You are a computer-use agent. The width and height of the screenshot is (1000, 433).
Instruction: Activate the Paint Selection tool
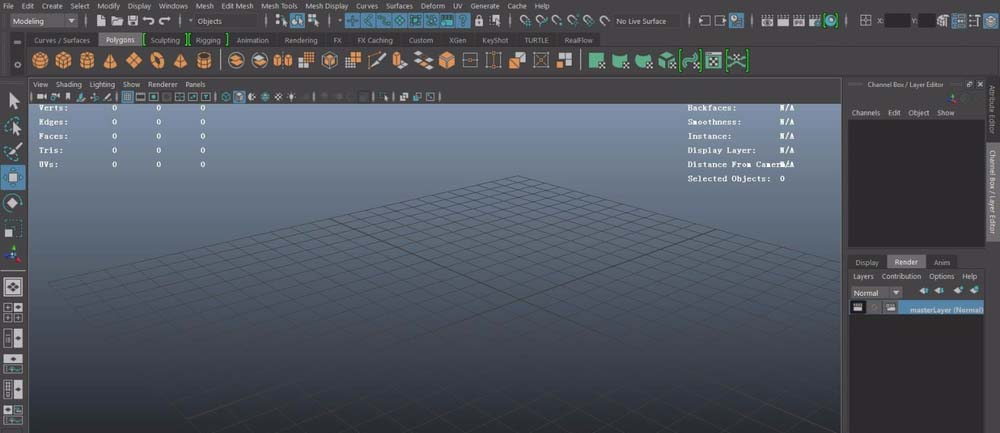13,152
